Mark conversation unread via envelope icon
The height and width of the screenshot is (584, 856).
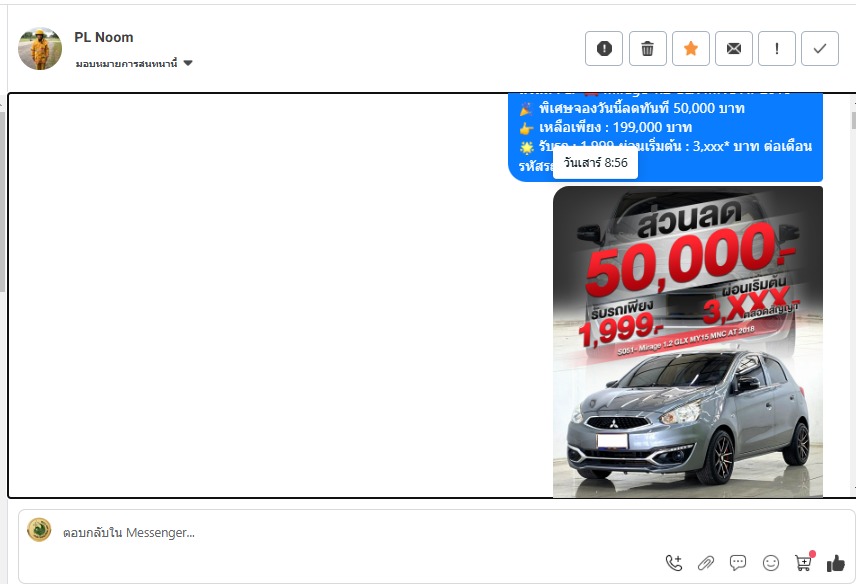(733, 48)
